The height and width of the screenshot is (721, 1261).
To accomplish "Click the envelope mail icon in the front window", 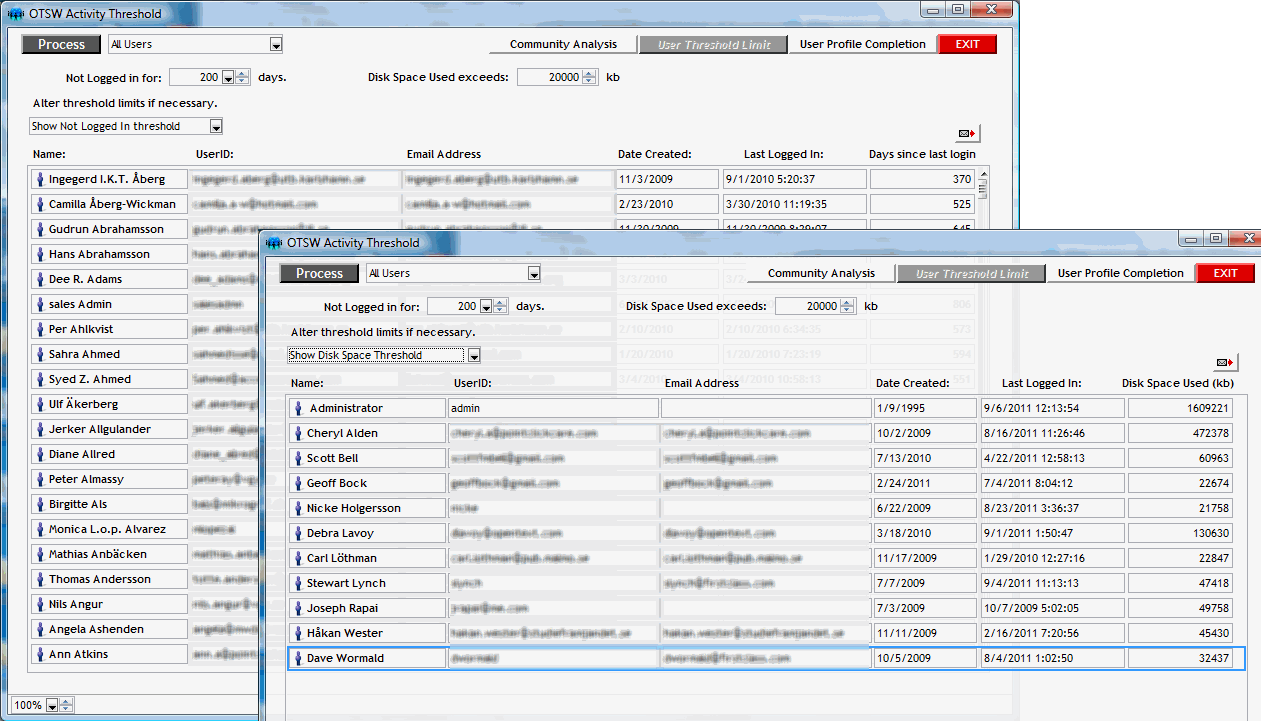I will [x=1225, y=362].
